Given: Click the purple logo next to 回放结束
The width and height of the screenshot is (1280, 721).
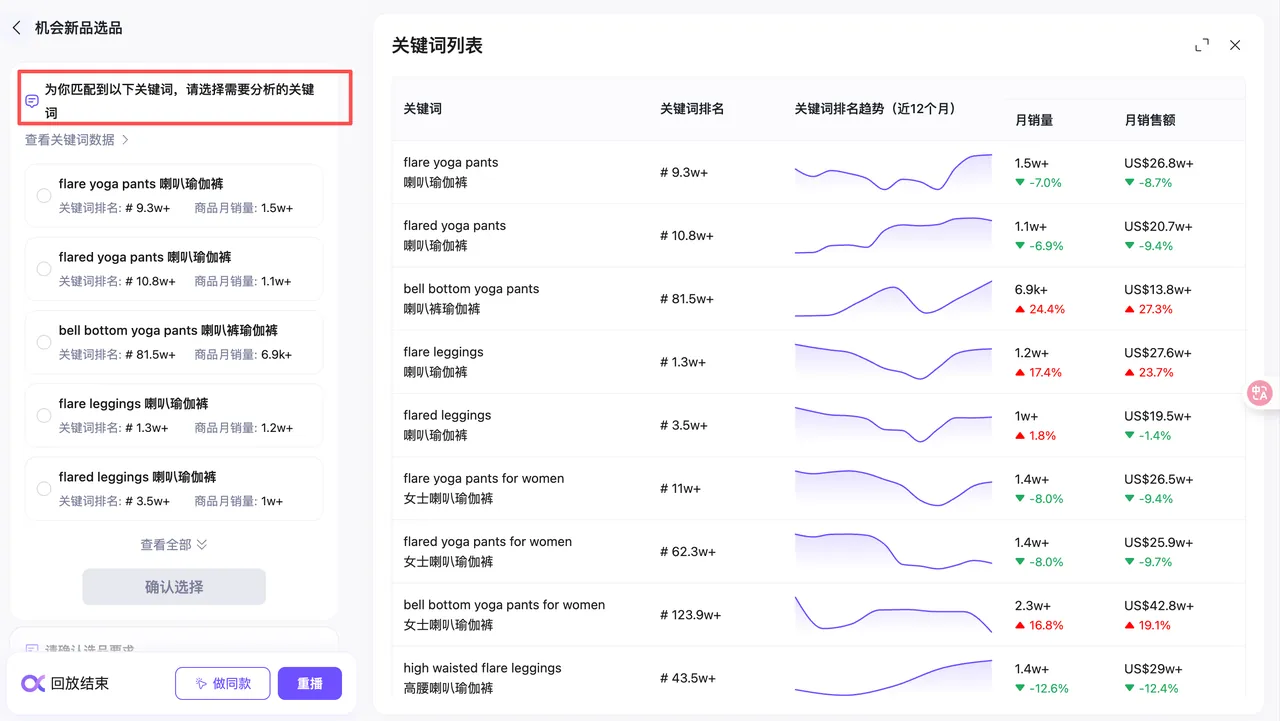Looking at the screenshot, I should [x=33, y=683].
